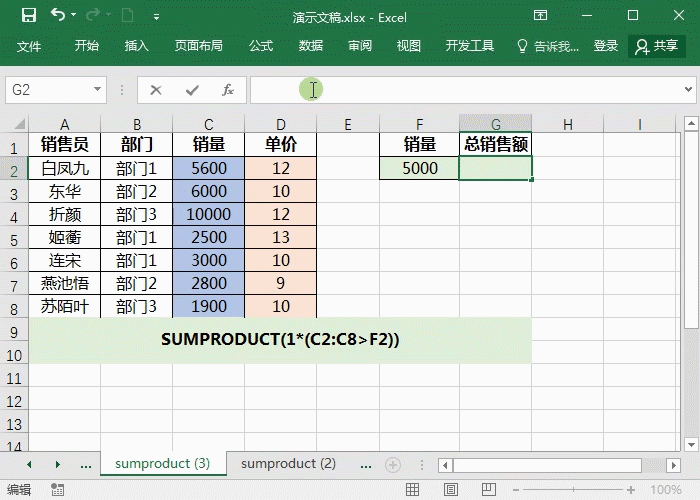
Task: Switch to the sumproduct (2) sheet tab
Action: coord(288,464)
